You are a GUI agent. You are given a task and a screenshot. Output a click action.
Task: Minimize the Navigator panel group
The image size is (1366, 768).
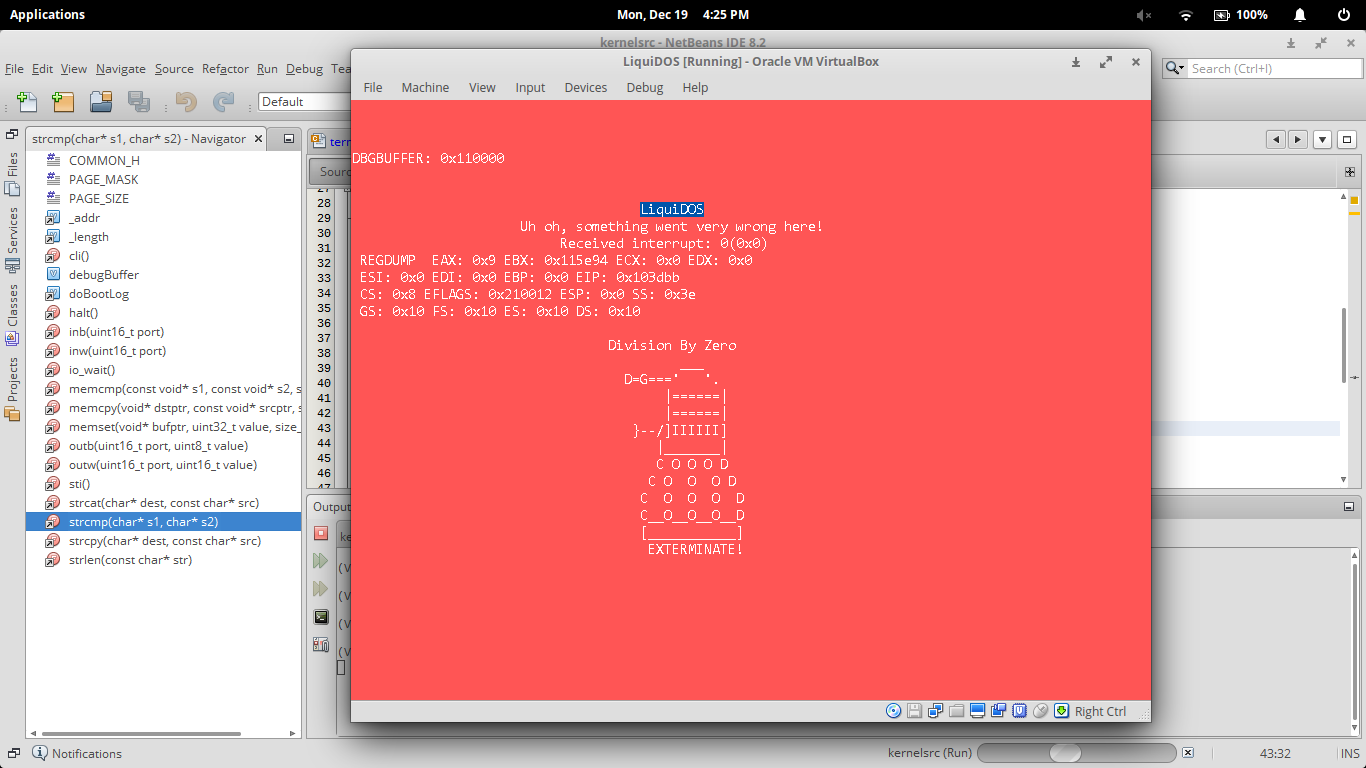coord(288,139)
